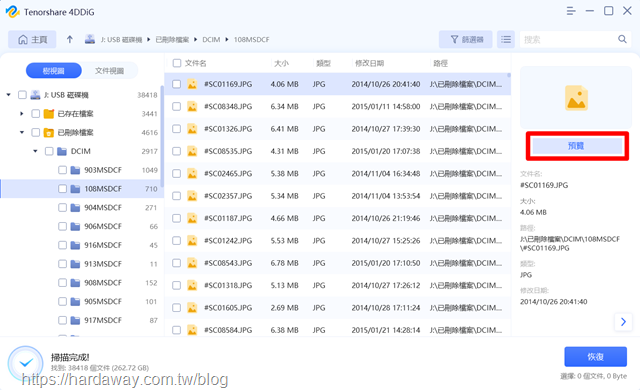Expand the existing files folder node
The height and width of the screenshot is (390, 640).
click(22, 114)
